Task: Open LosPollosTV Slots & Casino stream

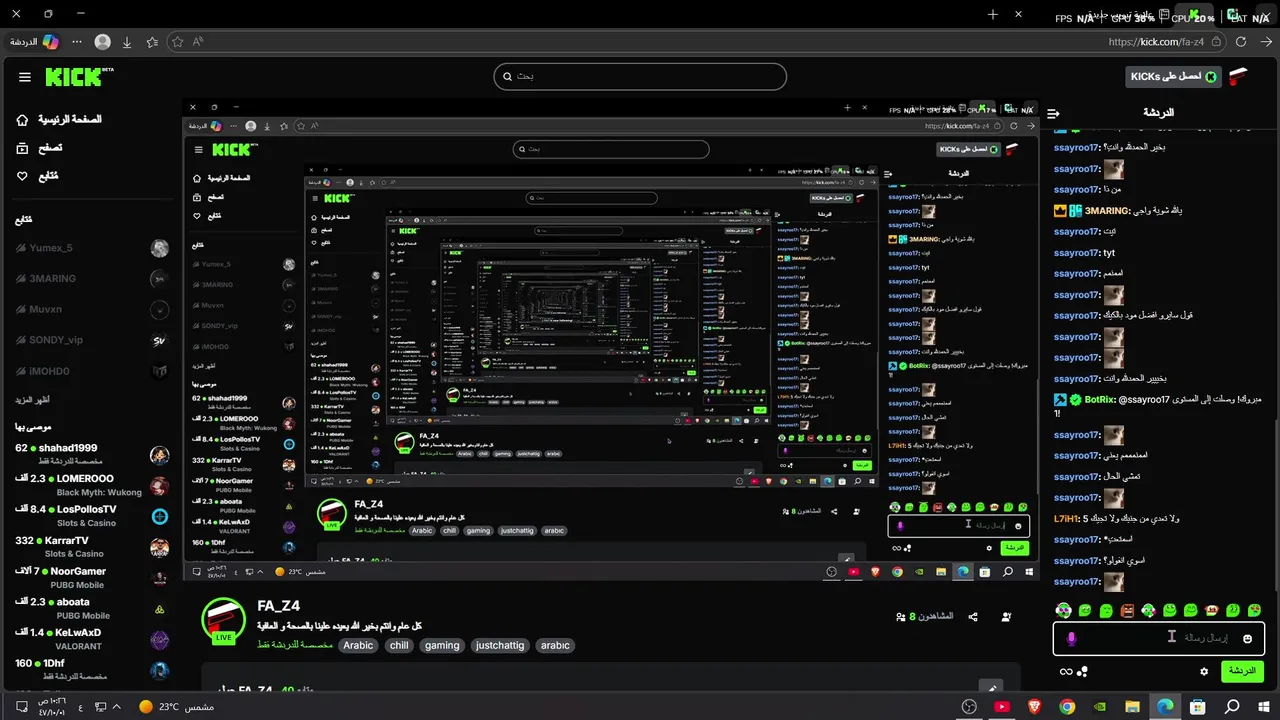Action: 92,516
